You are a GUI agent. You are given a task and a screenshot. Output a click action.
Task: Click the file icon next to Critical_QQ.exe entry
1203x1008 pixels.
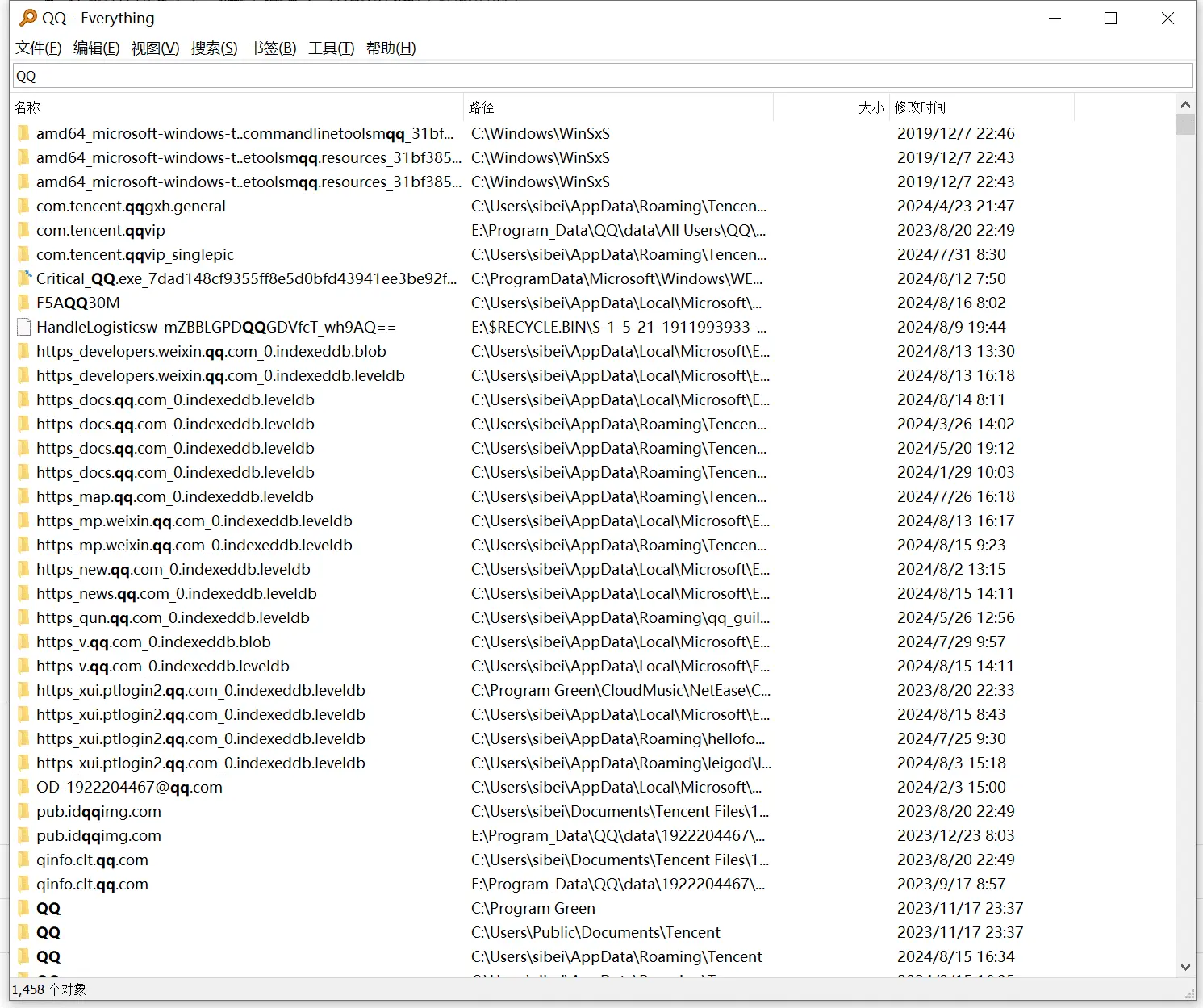pyautogui.click(x=23, y=278)
